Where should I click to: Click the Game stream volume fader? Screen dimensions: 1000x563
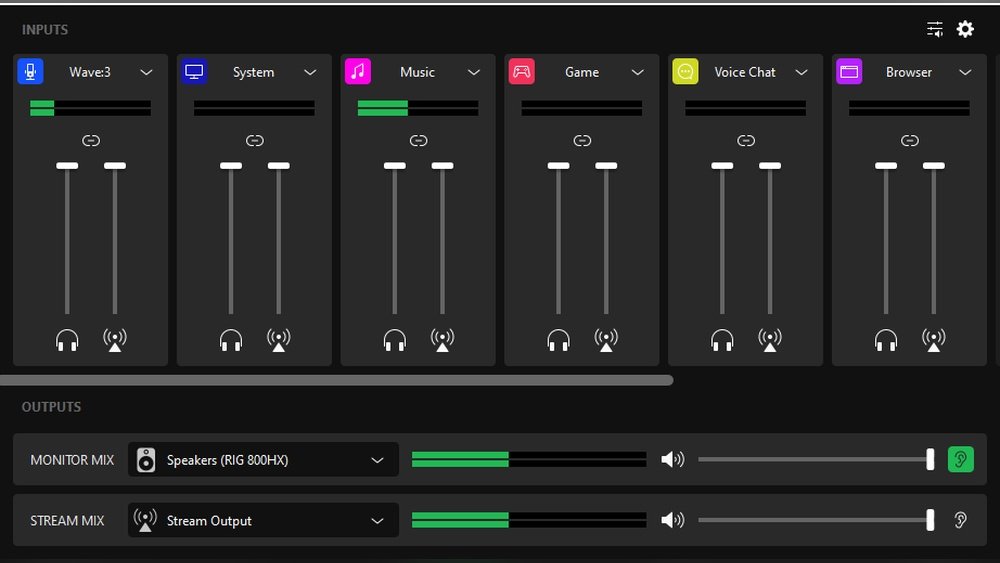click(x=606, y=238)
